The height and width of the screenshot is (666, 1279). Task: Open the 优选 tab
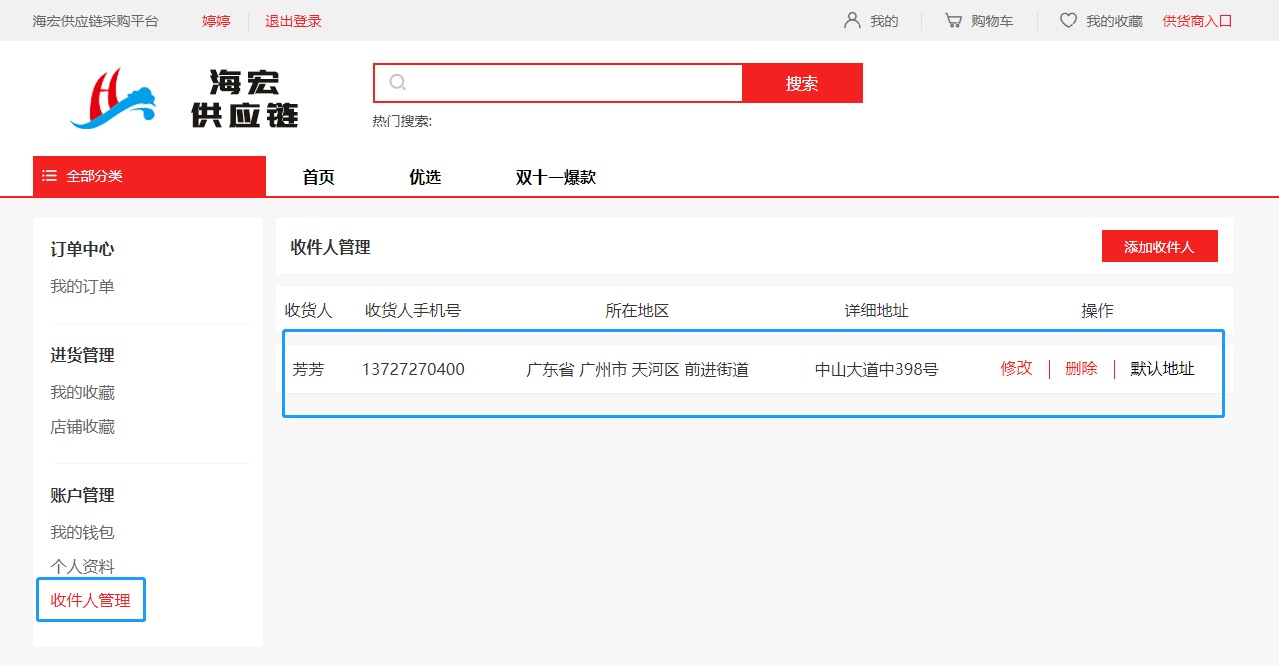[x=425, y=177]
